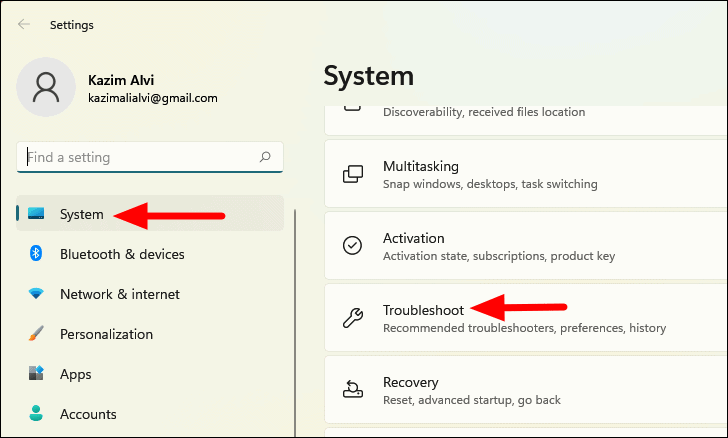Click 'Recommended troubleshooters, preferences, history' text
The image size is (728, 438).
[525, 328]
